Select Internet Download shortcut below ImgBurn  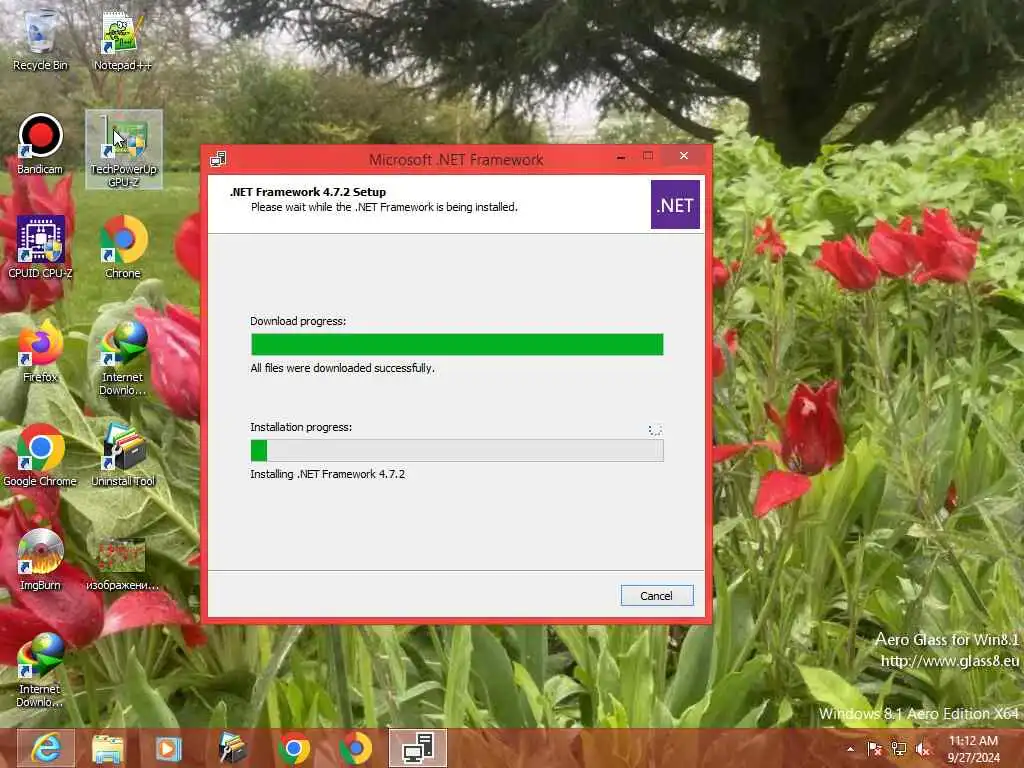[40, 670]
